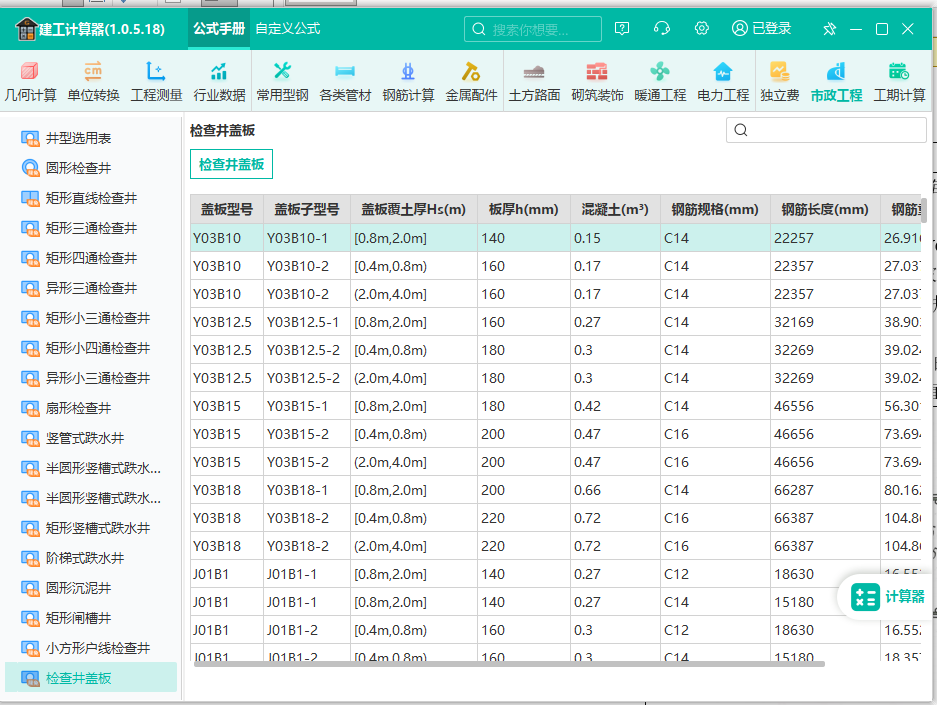Open the 钢筋计算 rebar calculation tool
Image resolution: width=937 pixels, height=705 pixels.
click(x=408, y=82)
